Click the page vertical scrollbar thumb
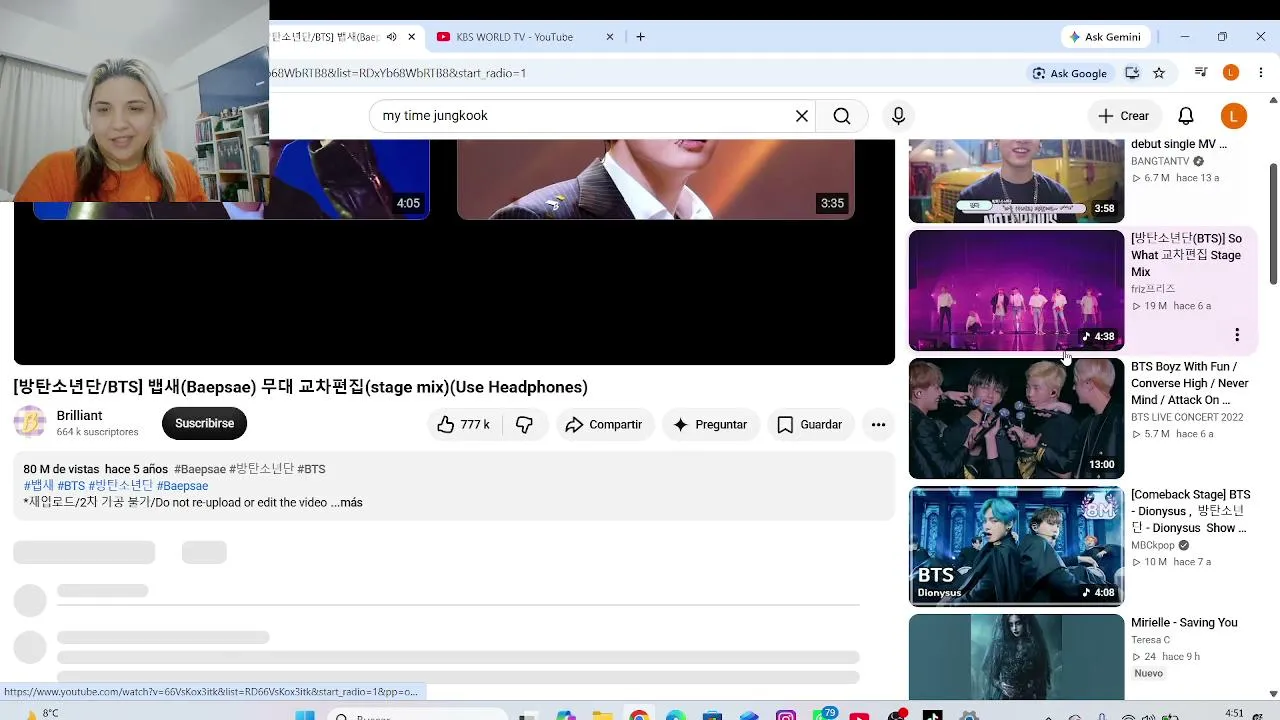The image size is (1280, 720). coord(1273,222)
